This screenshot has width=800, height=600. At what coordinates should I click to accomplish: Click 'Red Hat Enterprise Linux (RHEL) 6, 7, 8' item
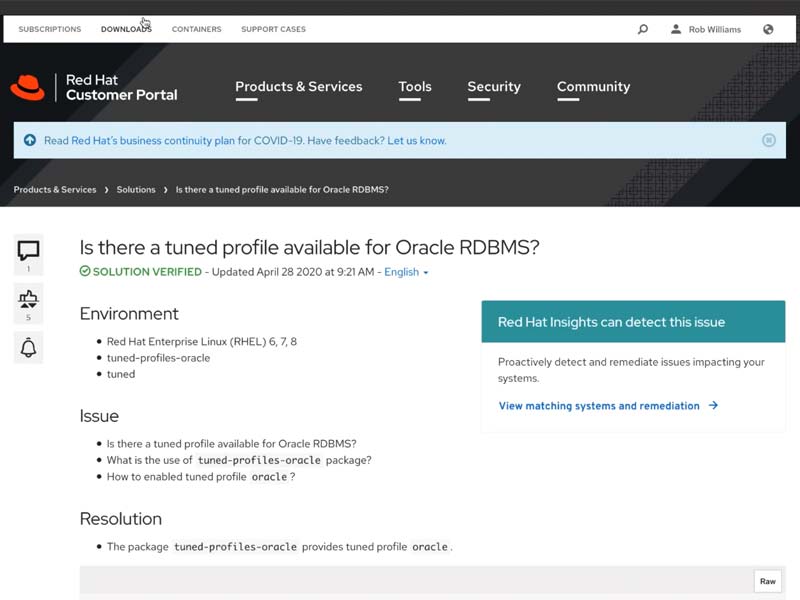202,341
